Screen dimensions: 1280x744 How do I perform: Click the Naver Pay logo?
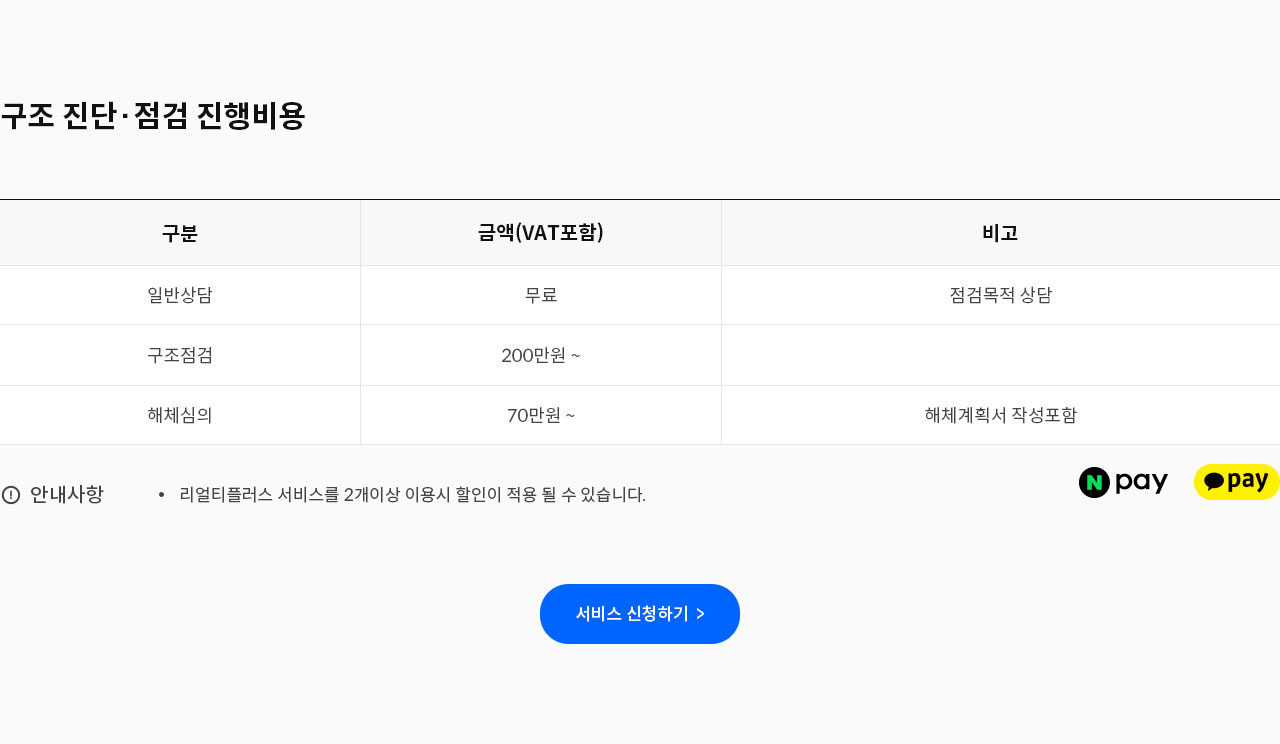point(1123,482)
